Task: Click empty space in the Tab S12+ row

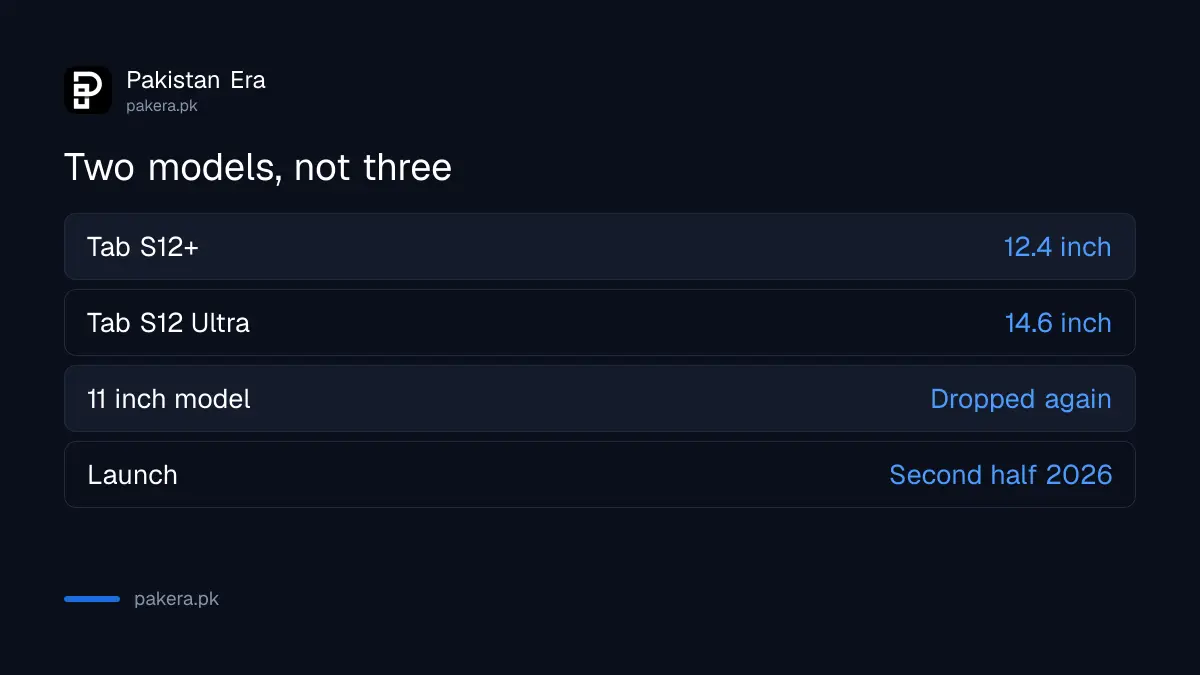Action: 600,247
